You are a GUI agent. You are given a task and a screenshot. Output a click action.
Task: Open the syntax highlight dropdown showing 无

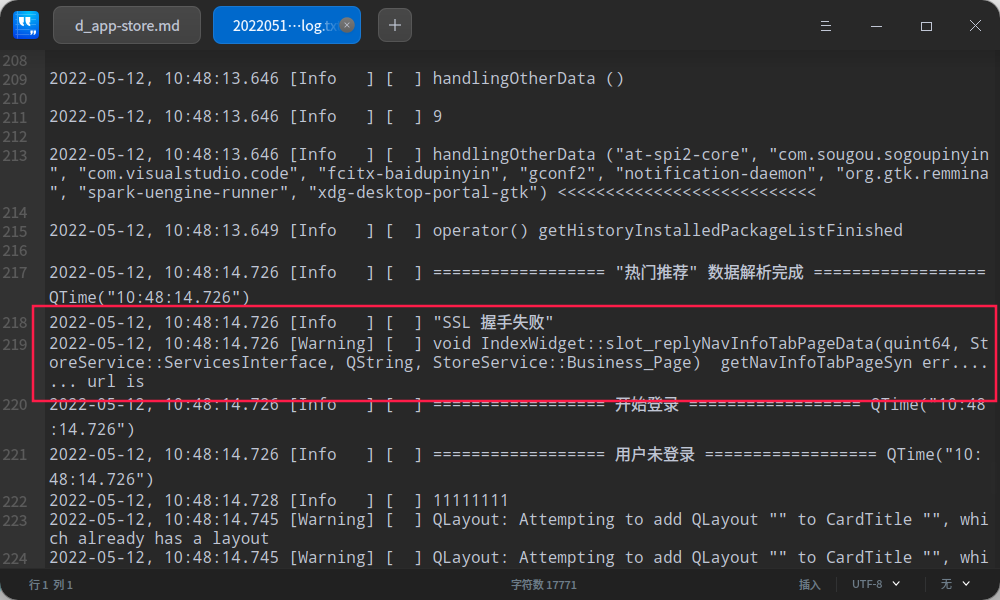[944, 583]
